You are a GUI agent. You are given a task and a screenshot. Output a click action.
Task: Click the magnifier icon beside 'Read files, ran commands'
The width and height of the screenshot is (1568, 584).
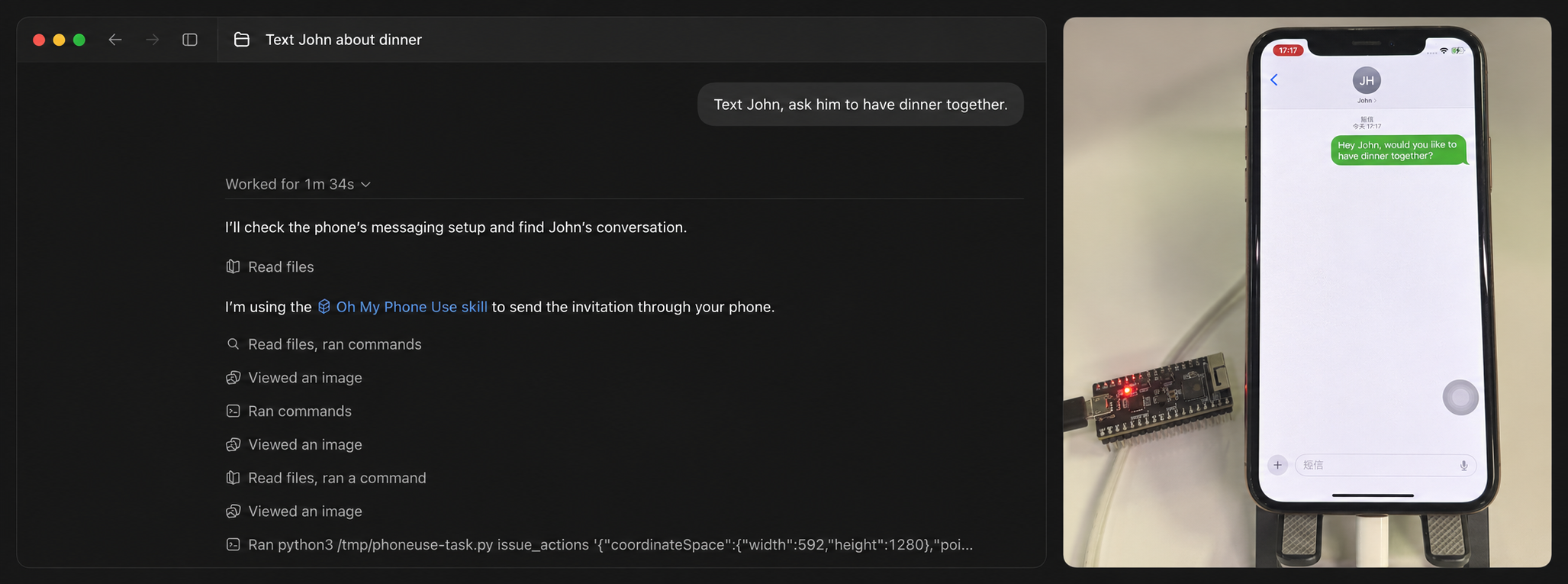coord(233,344)
